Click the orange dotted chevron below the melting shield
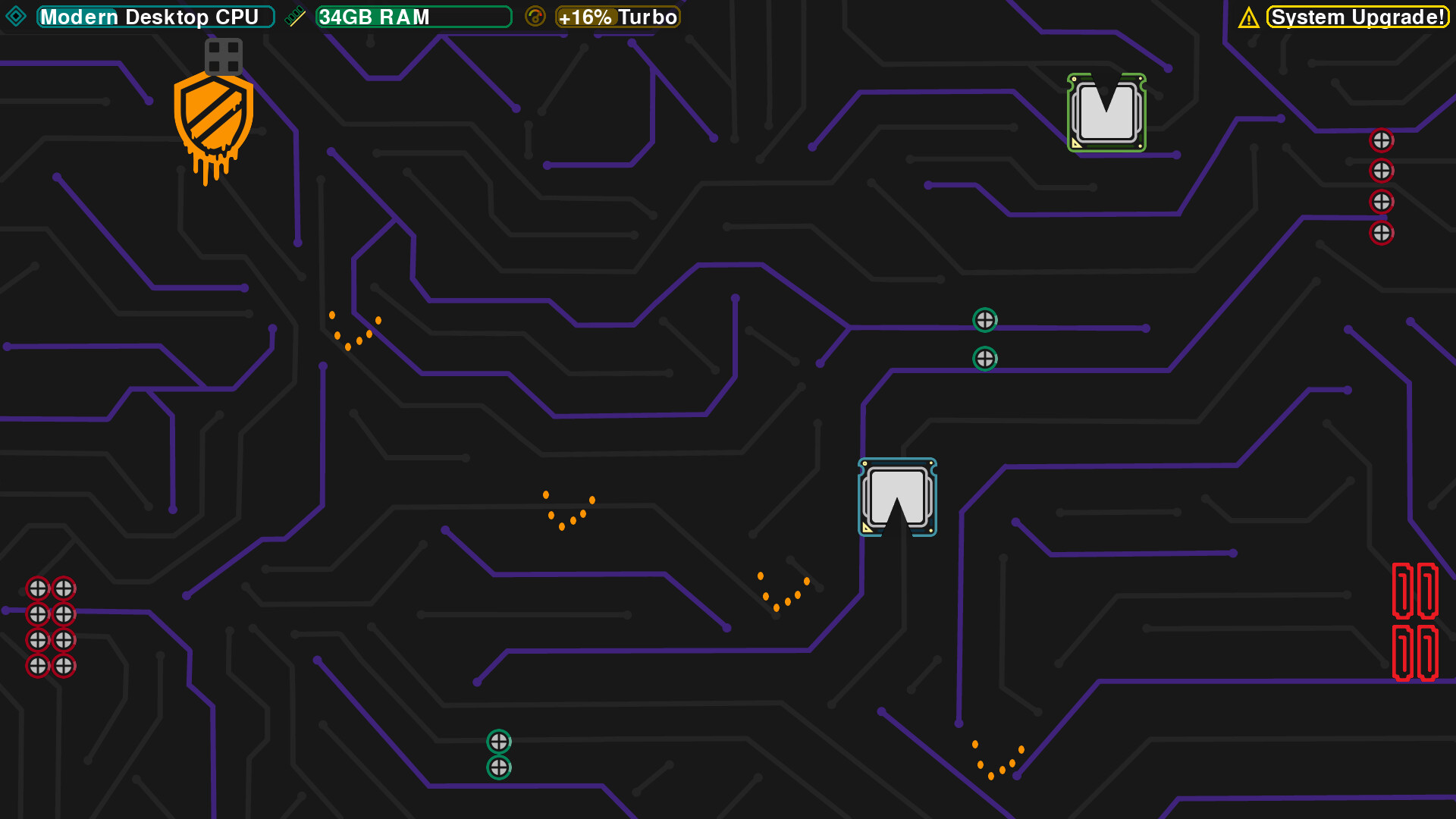1456x819 pixels. click(x=355, y=331)
